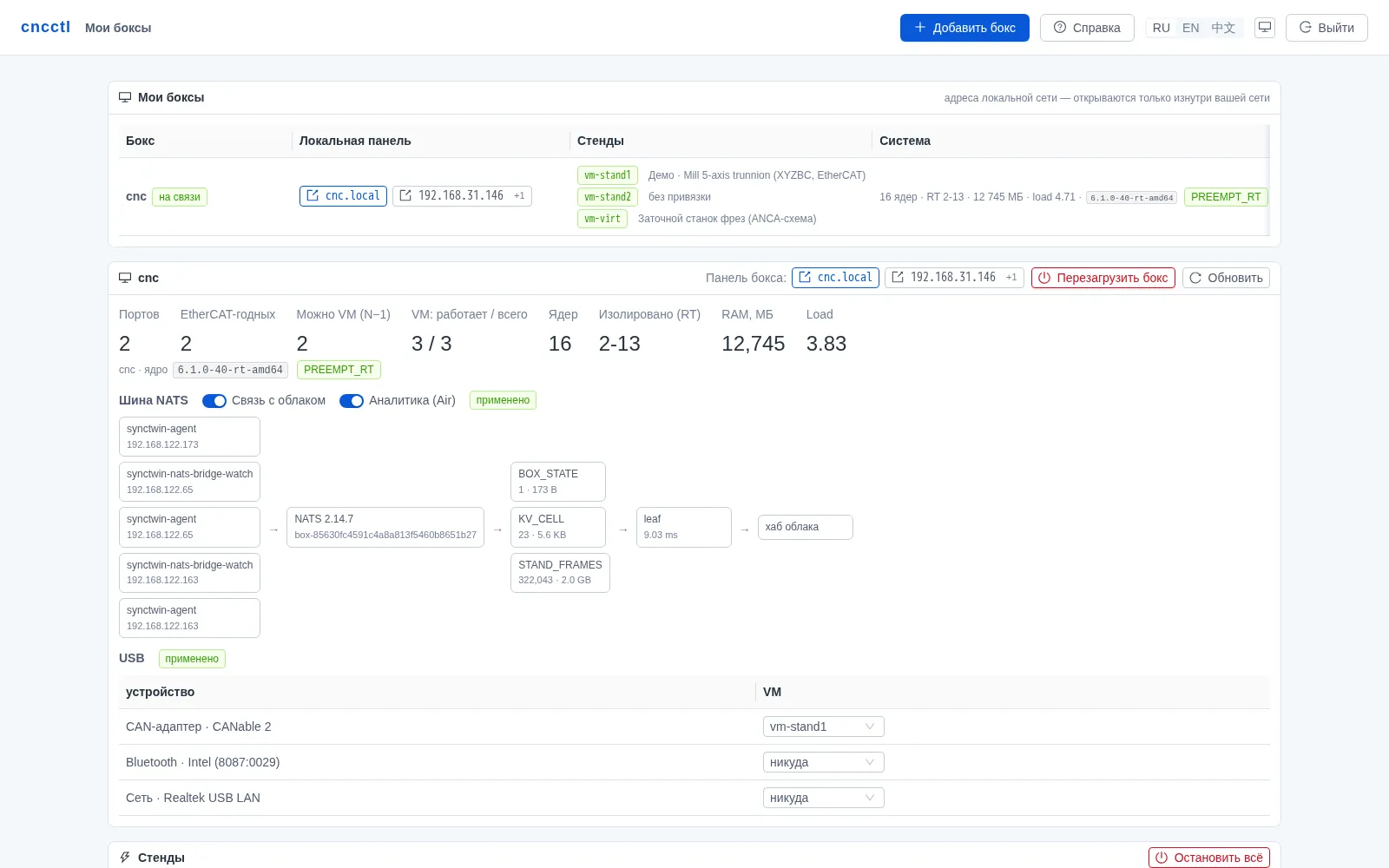Expand Bluetooth Intel VM dropdown

823,762
